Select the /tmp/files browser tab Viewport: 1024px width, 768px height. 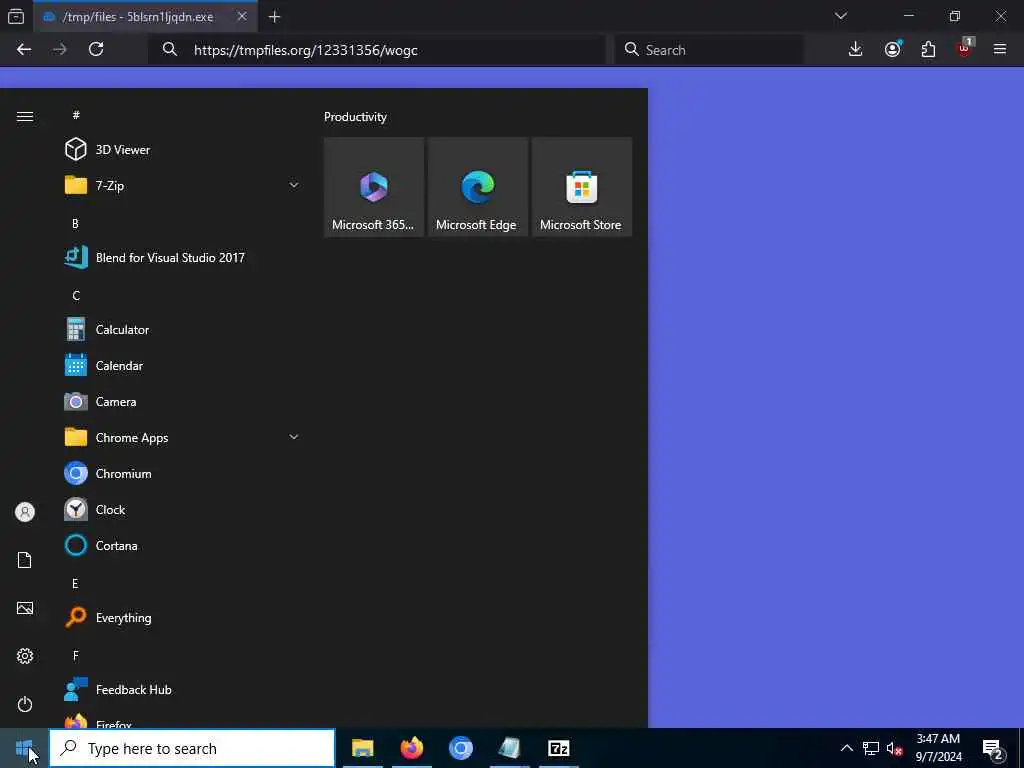144,17
